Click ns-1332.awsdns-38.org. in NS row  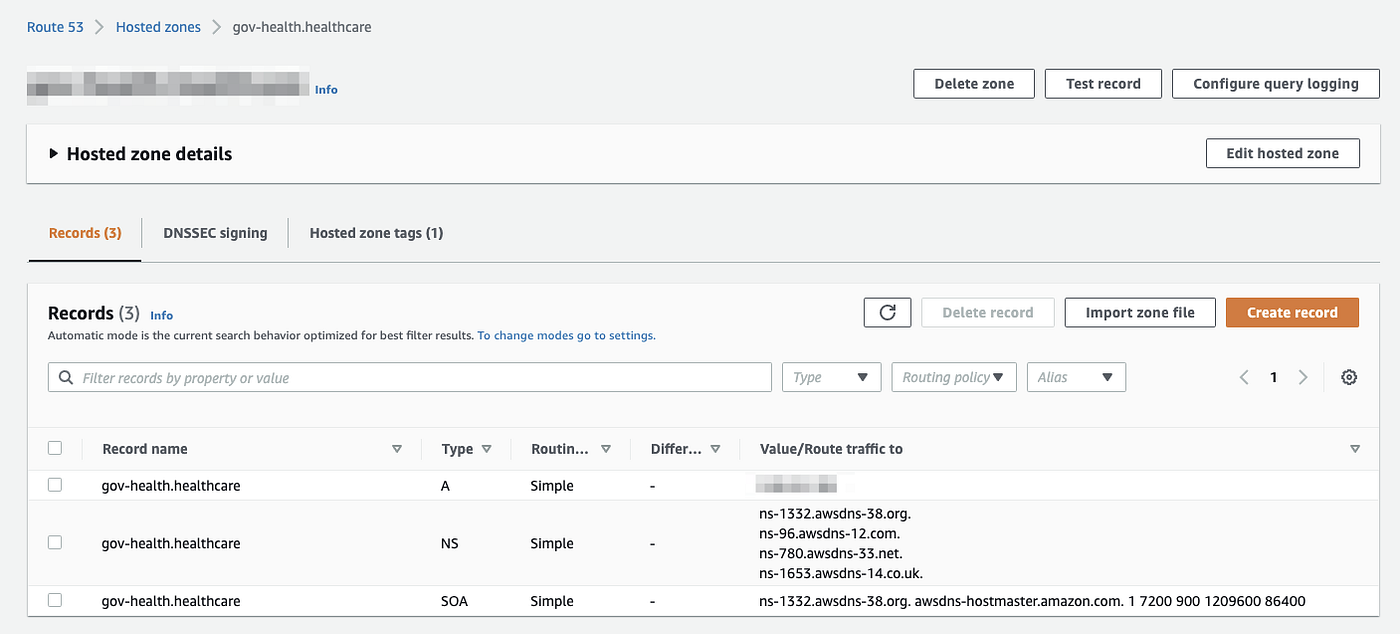835,514
